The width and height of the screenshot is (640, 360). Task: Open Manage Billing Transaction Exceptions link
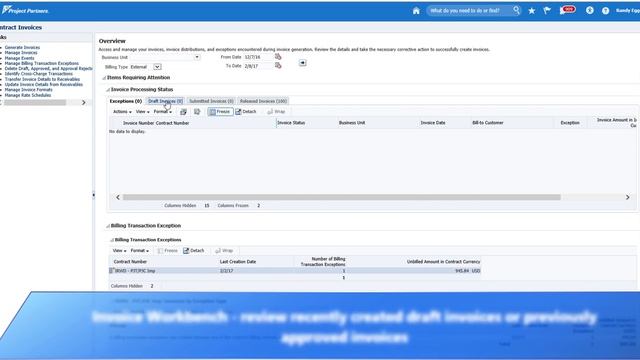pos(42,63)
